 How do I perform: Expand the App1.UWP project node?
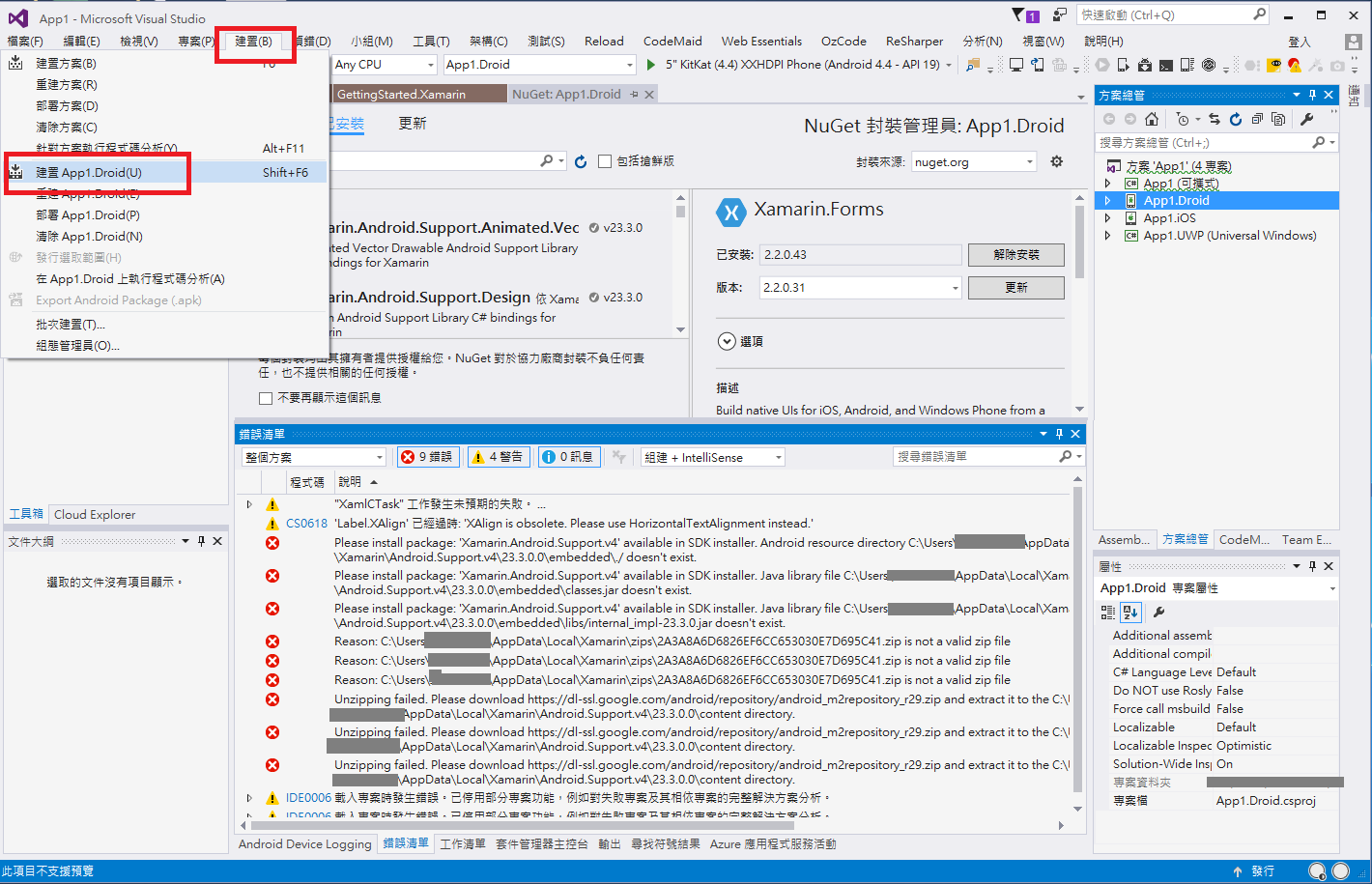(x=1108, y=236)
